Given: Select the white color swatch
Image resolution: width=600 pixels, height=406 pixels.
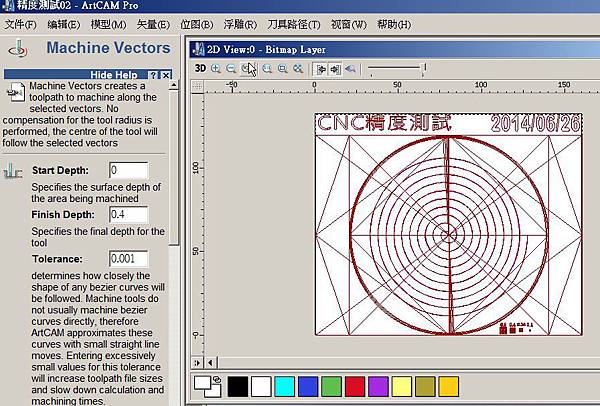Looking at the screenshot, I should coord(261,386).
